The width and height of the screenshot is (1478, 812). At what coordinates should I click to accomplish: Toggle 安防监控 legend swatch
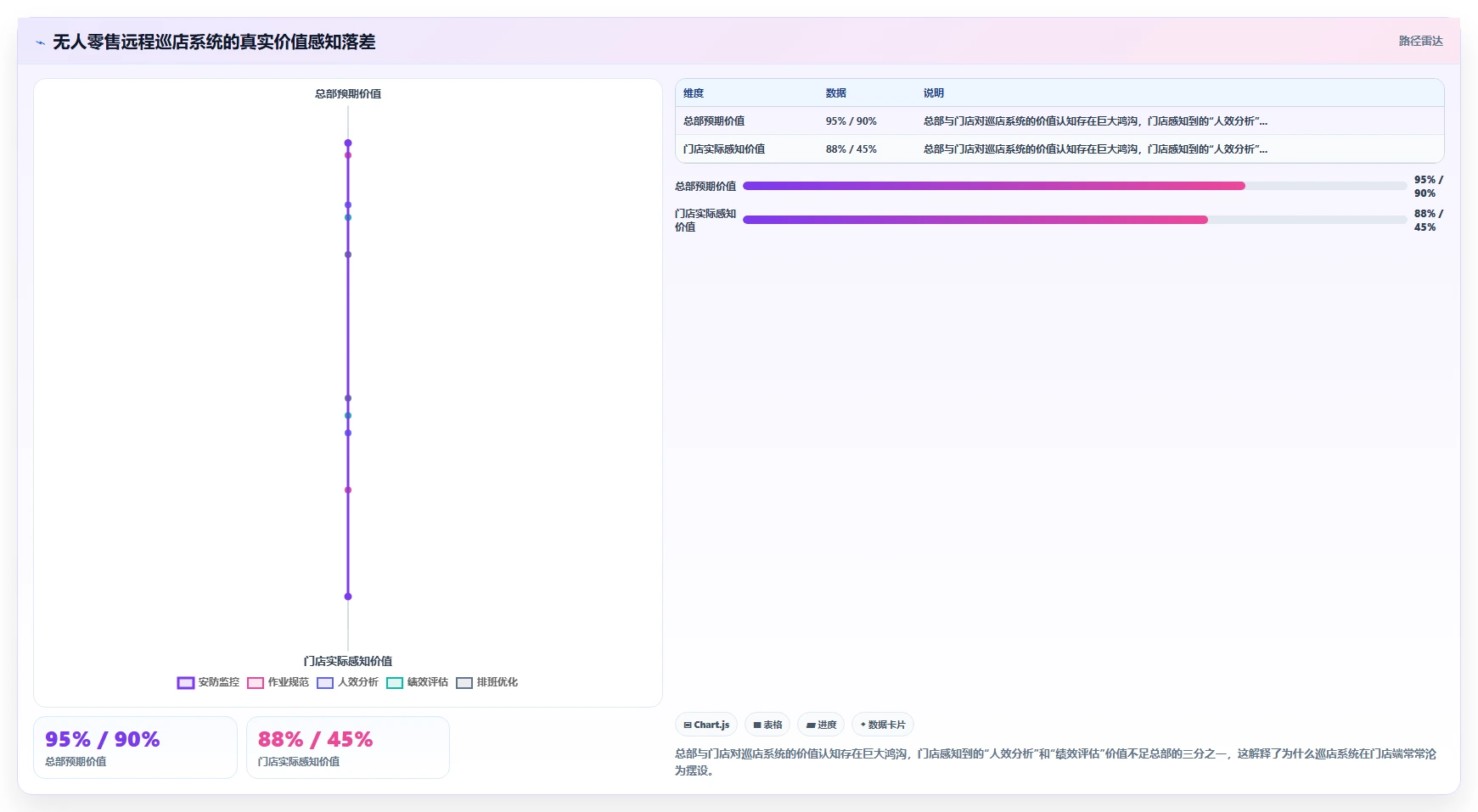(x=186, y=683)
